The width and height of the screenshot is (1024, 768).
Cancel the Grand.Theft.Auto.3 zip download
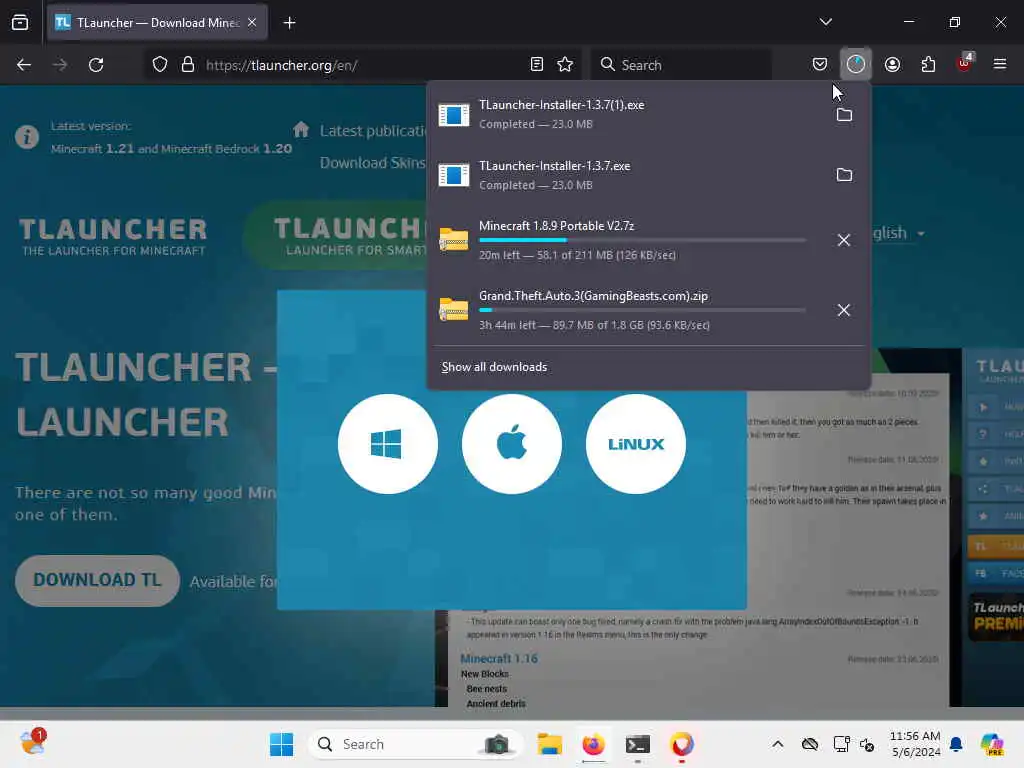coord(844,310)
